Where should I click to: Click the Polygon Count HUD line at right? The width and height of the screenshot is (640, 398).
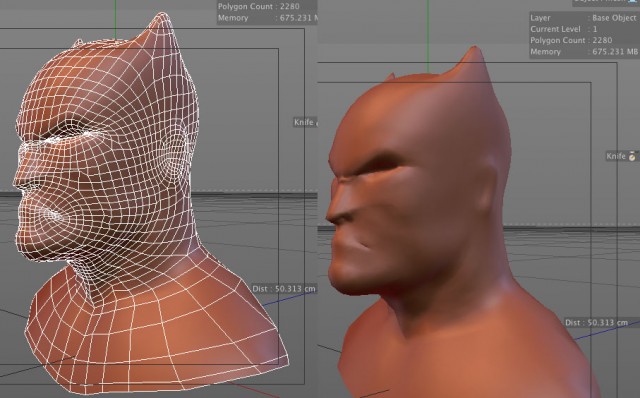571,40
